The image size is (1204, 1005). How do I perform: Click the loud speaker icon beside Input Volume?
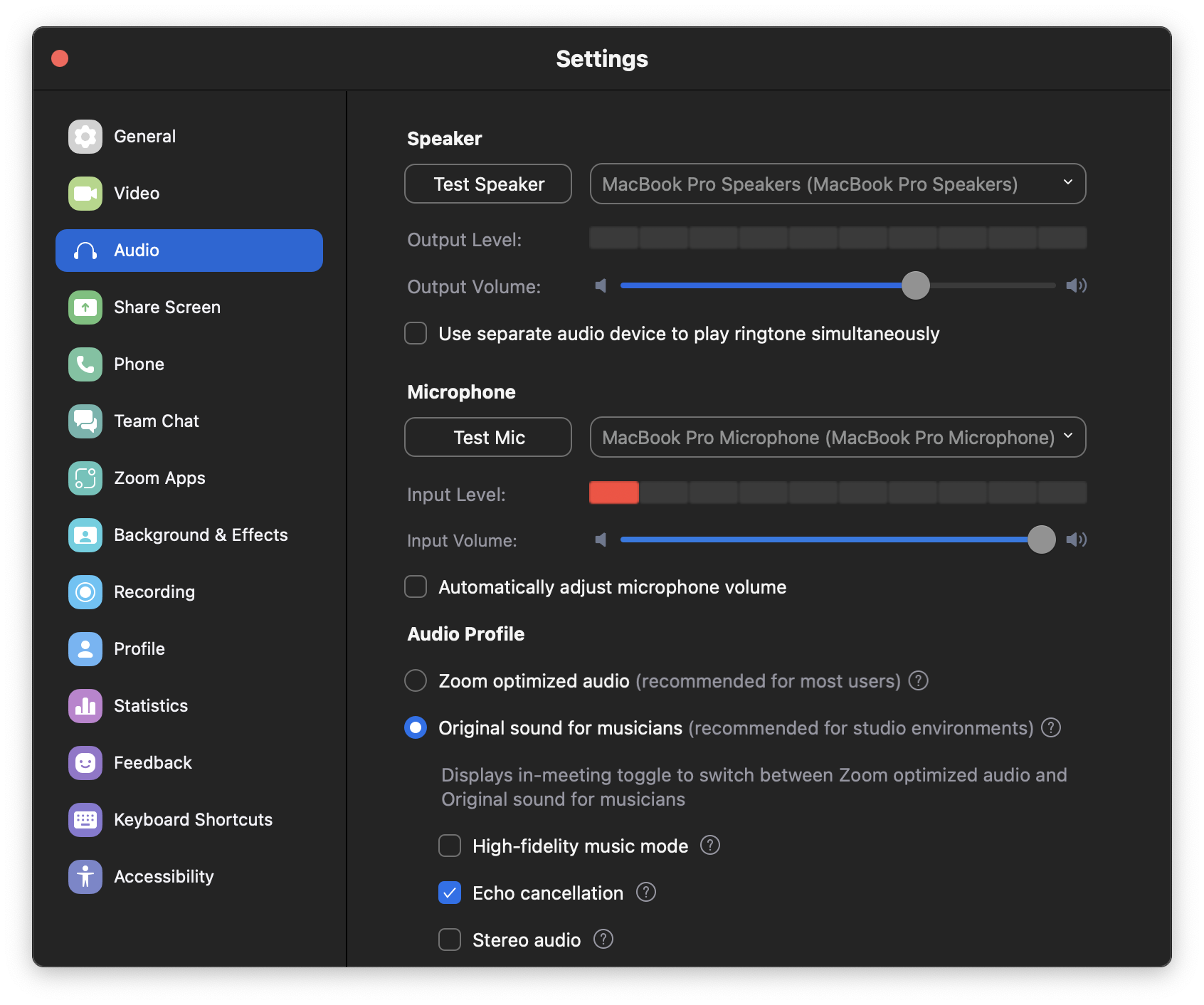1076,540
